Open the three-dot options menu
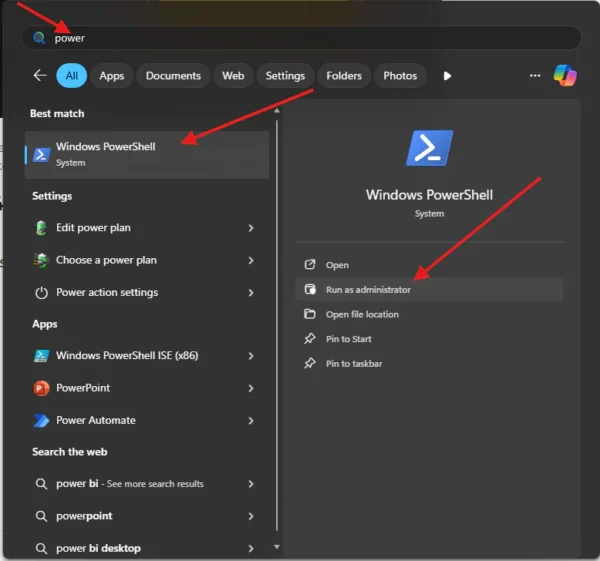The height and width of the screenshot is (561, 600). (535, 76)
